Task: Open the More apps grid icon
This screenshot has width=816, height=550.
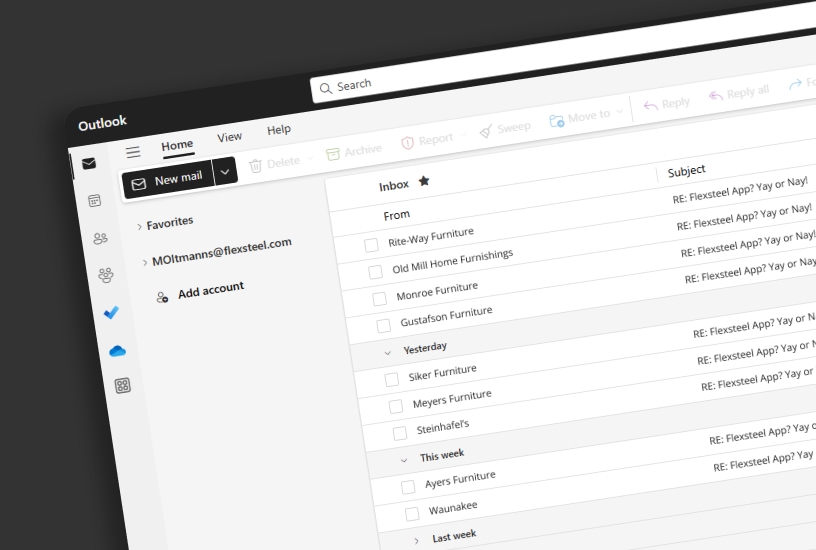Action: [123, 386]
